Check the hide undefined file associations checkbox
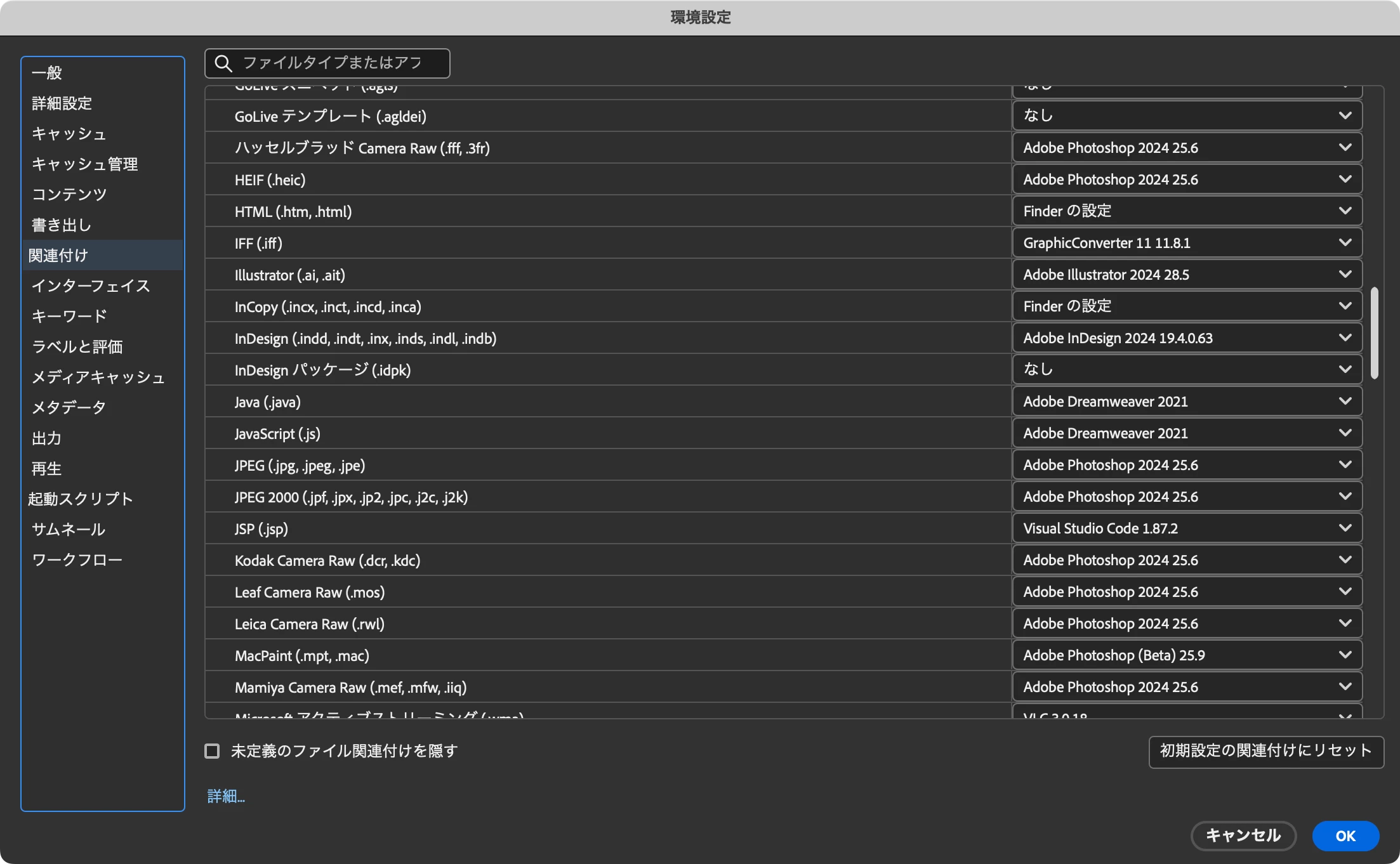The width and height of the screenshot is (1400, 864). pos(212,751)
